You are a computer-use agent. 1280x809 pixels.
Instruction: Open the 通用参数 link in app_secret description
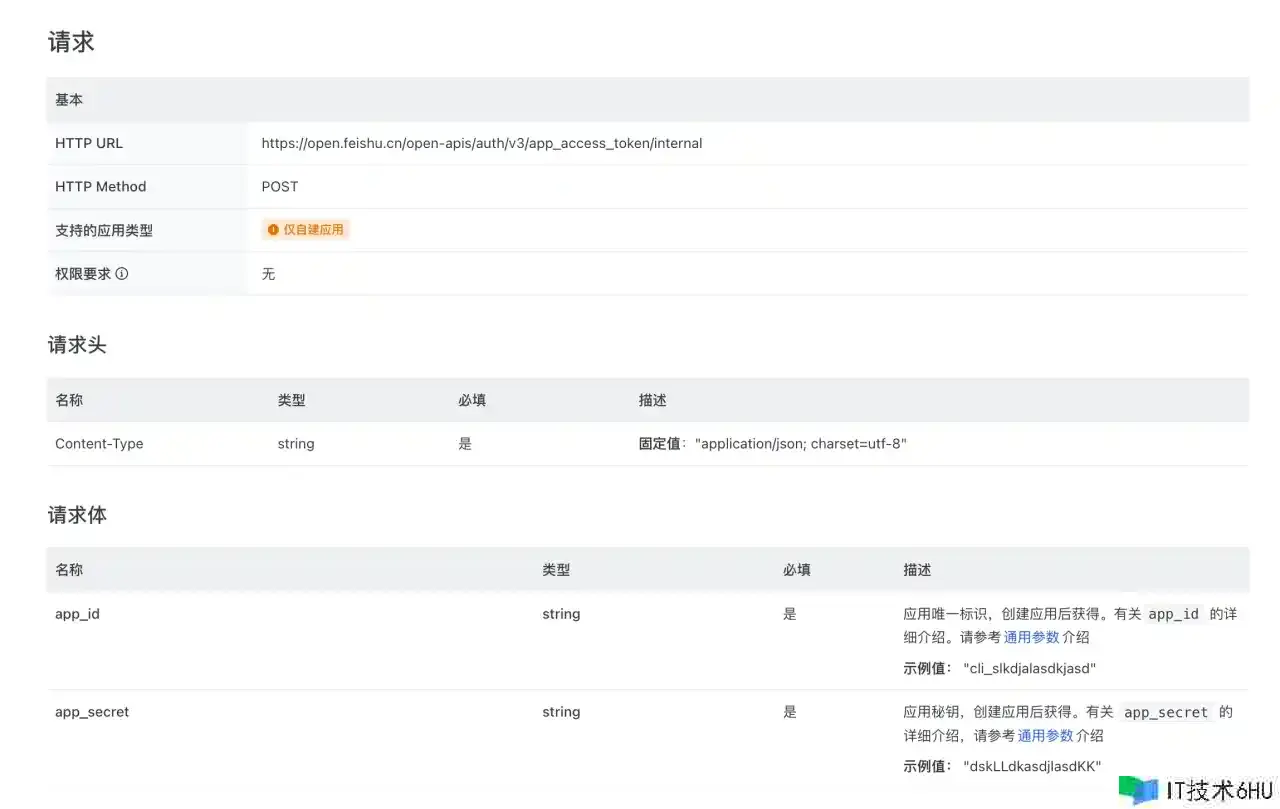click(1045, 735)
